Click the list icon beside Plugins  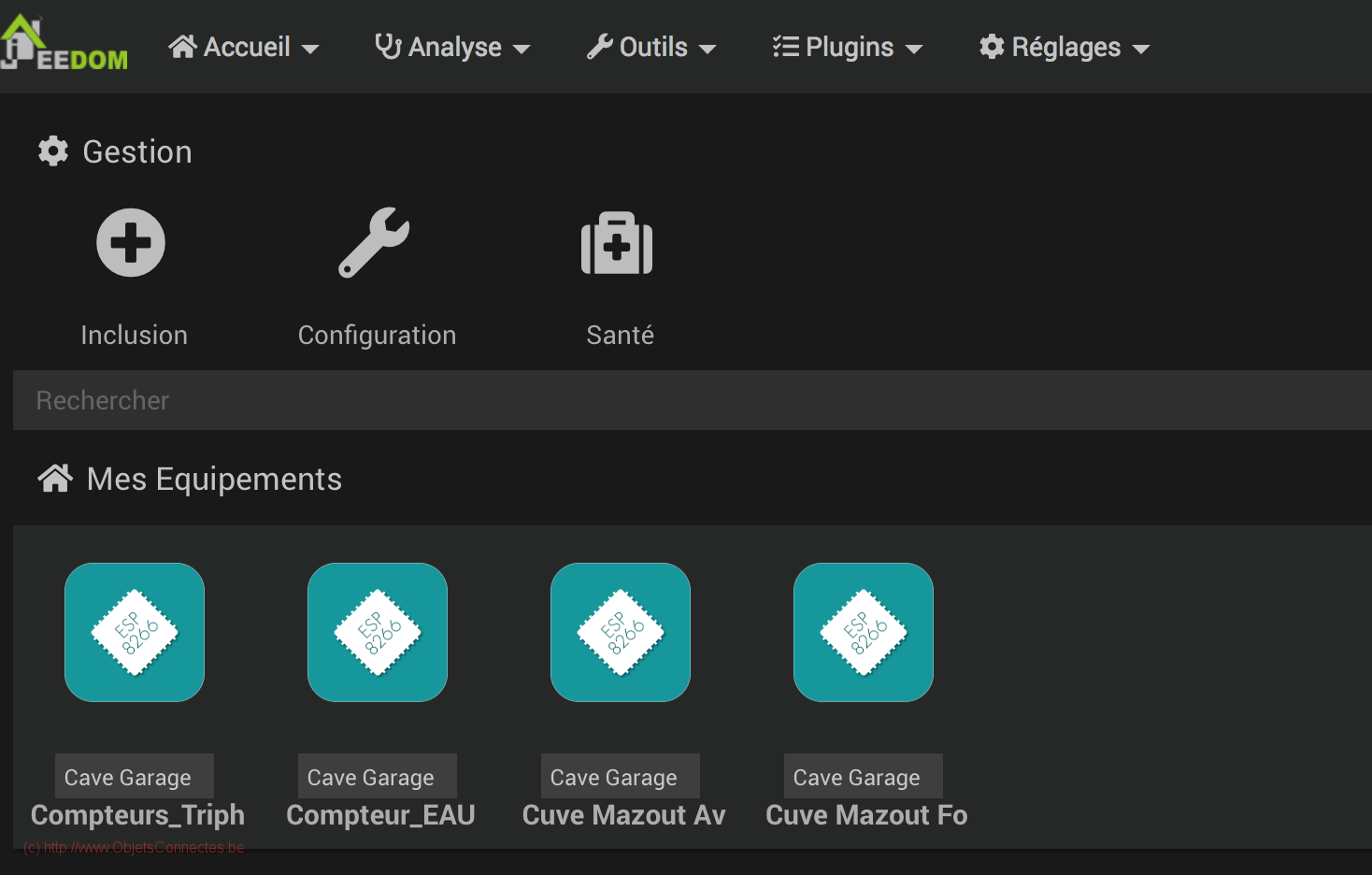786,46
